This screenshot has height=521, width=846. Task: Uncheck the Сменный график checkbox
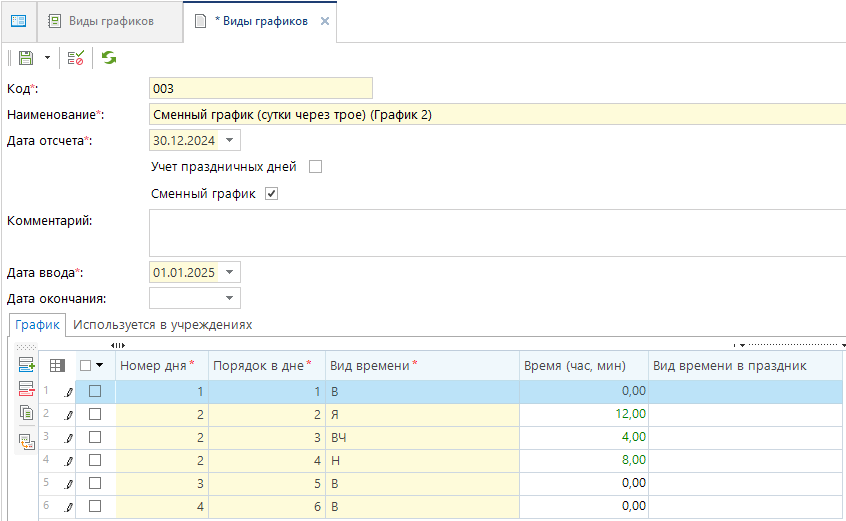pyautogui.click(x=271, y=194)
